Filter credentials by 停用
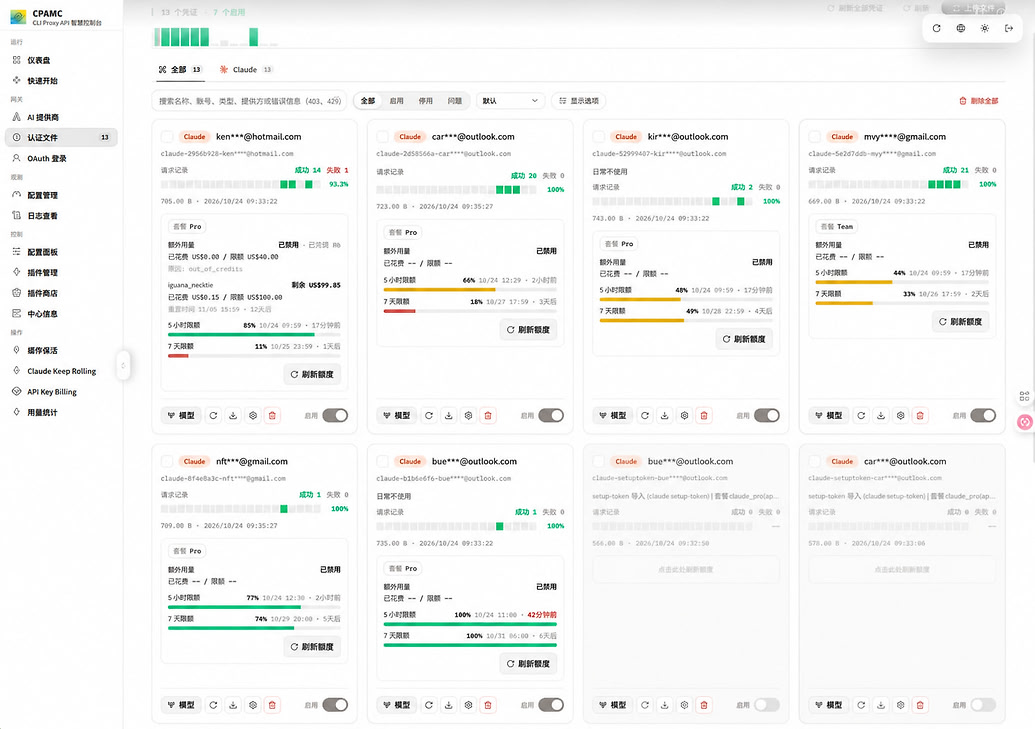This screenshot has height=729, width=1035. tap(426, 101)
